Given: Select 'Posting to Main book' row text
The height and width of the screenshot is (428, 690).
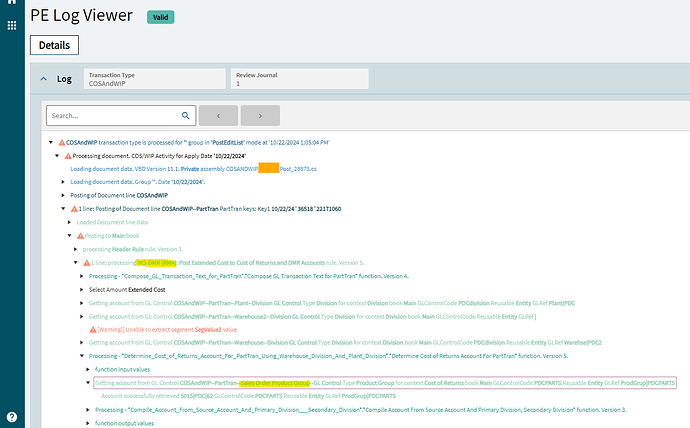Looking at the screenshot, I should pyautogui.click(x=112, y=236).
